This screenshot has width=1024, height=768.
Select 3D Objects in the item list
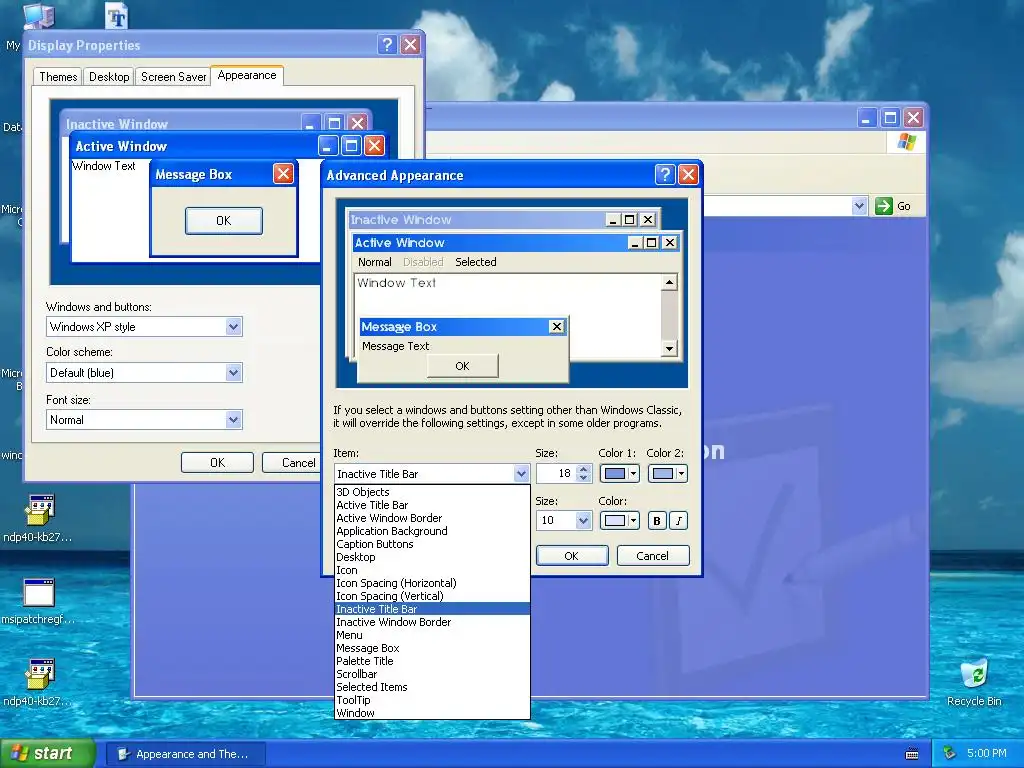click(432, 492)
